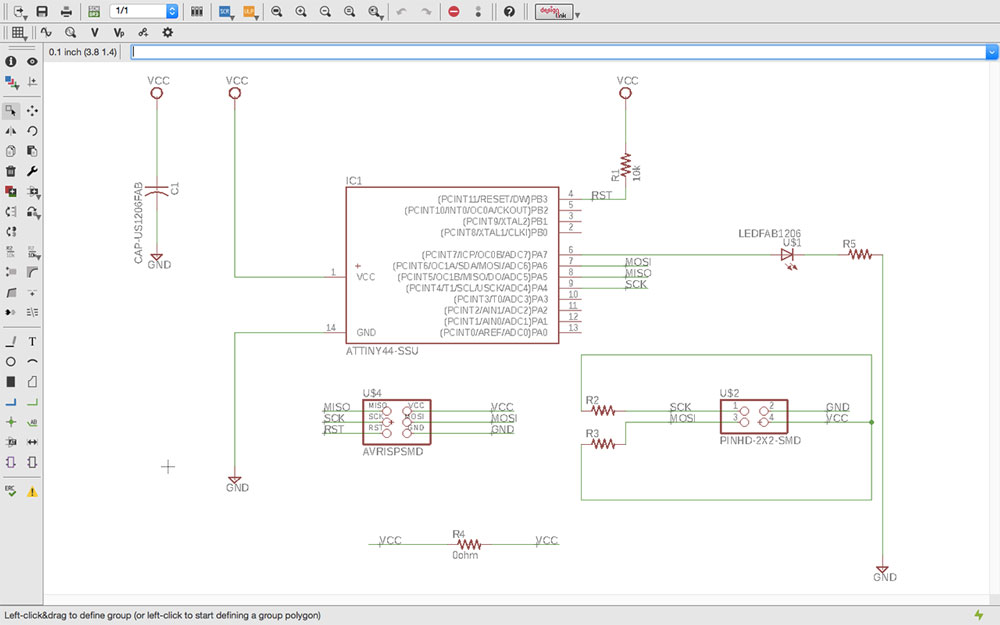Toggle the Show eye tool

(x=32, y=61)
